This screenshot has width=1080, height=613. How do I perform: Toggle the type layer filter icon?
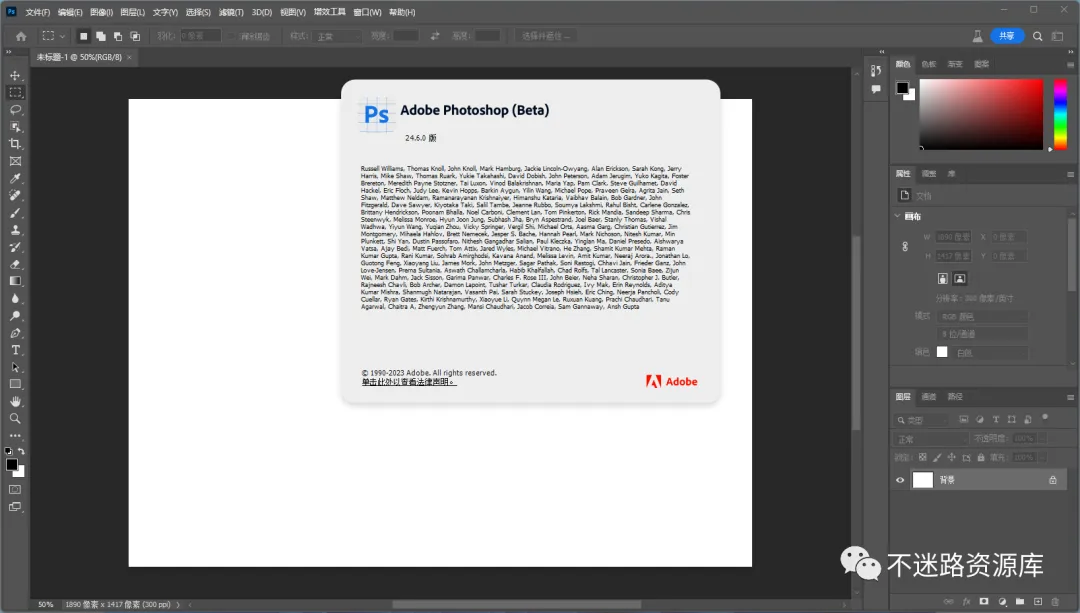995,419
